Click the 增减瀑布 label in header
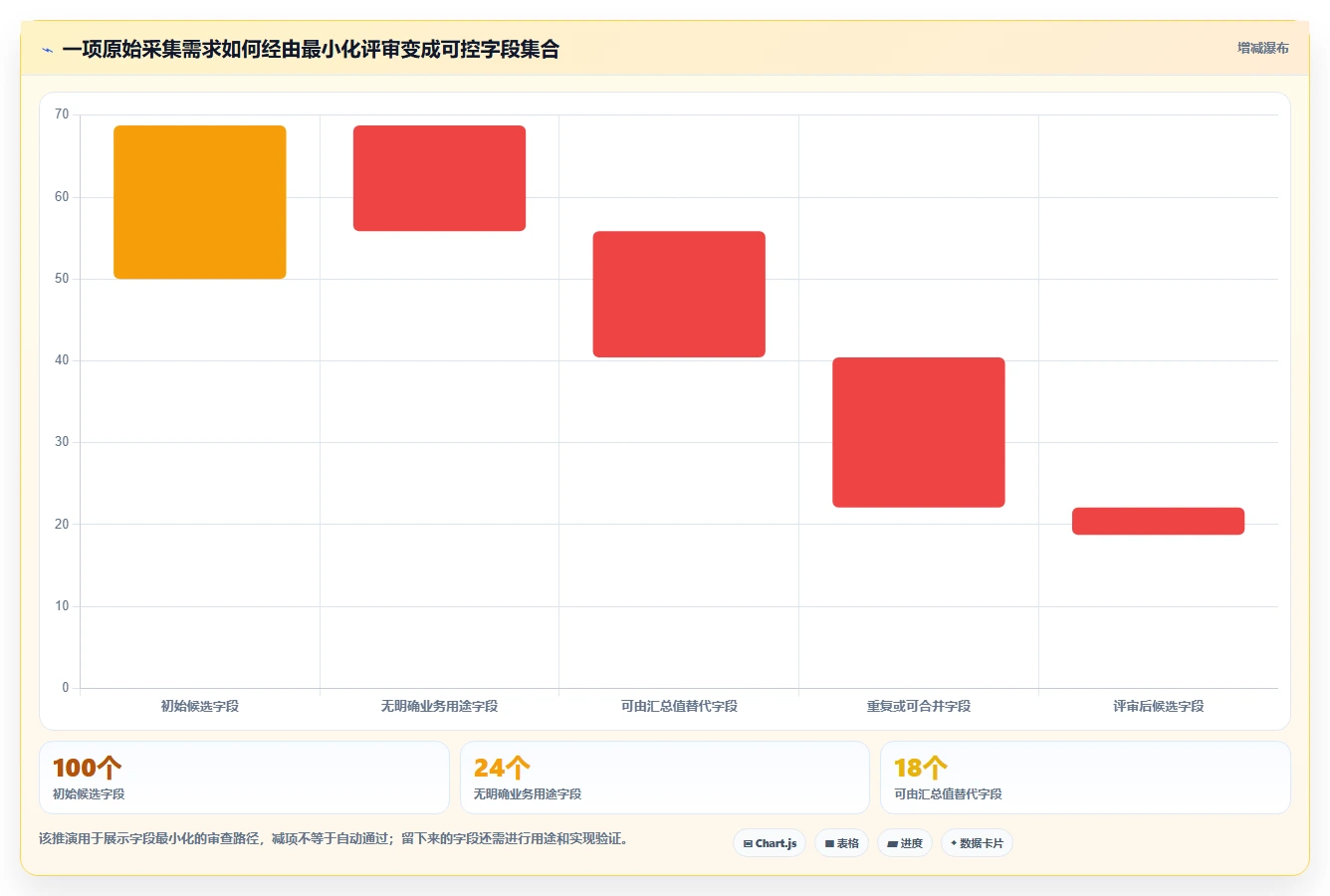The image size is (1330, 896). pos(1262,48)
